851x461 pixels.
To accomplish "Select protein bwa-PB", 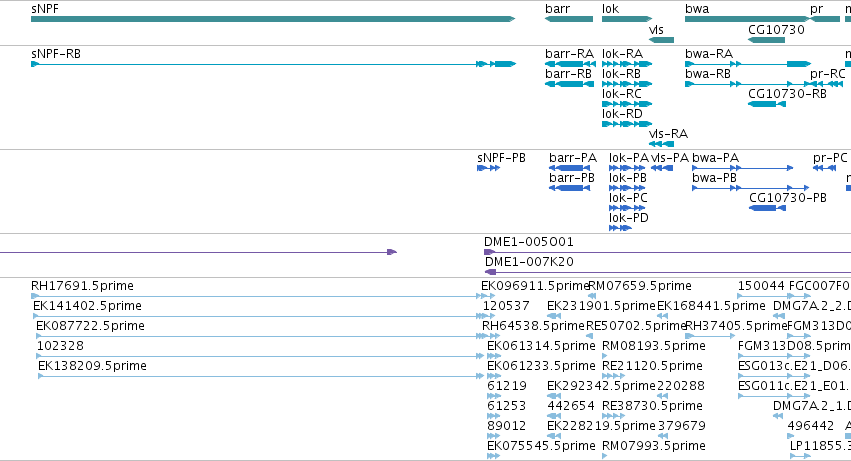I will (x=714, y=178).
